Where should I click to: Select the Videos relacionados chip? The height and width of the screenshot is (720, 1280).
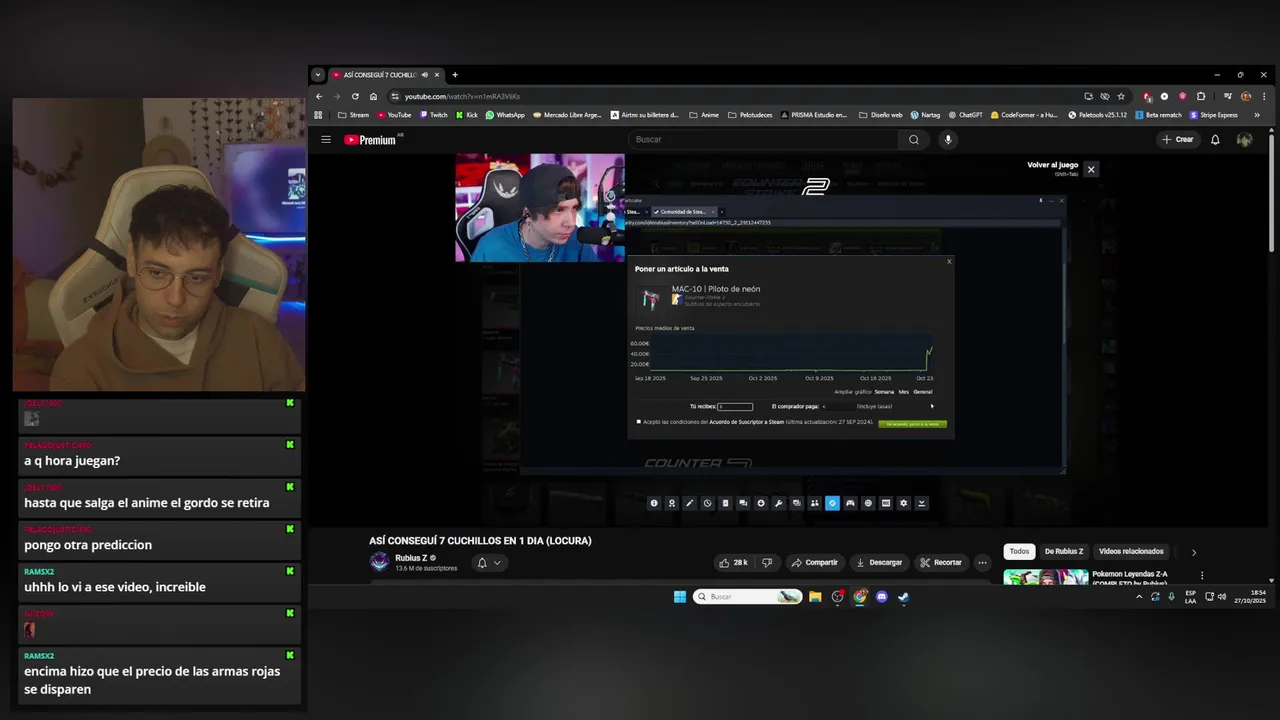tap(1131, 552)
